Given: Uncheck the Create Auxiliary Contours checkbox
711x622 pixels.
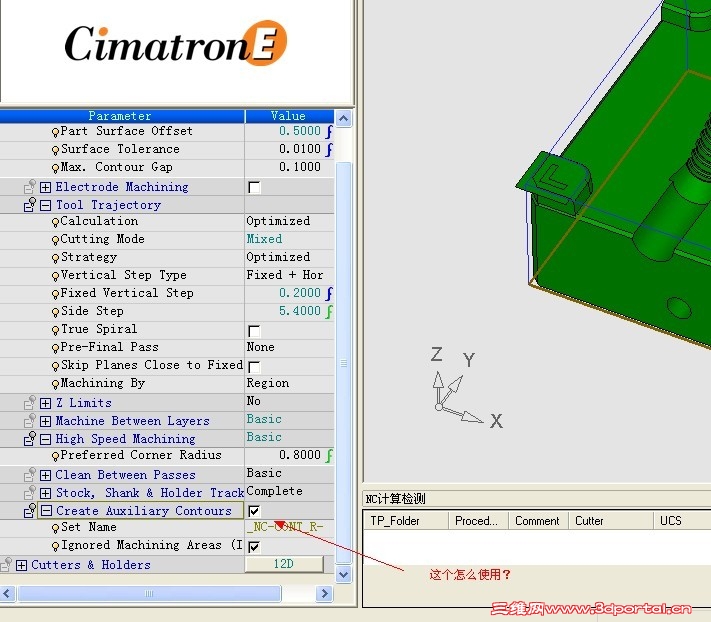Looking at the screenshot, I should 254,511.
